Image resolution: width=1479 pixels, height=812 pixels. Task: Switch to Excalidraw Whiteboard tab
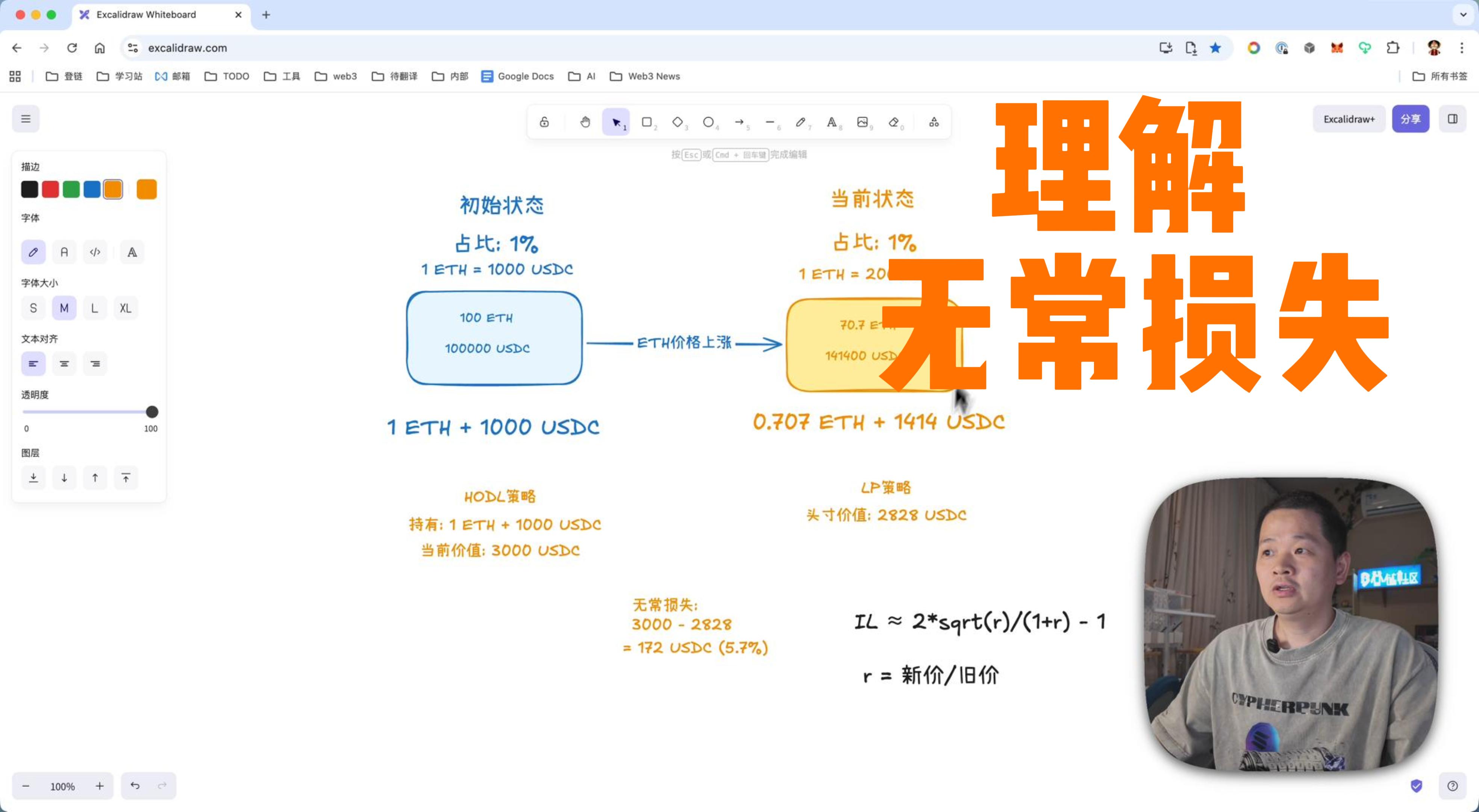[146, 14]
